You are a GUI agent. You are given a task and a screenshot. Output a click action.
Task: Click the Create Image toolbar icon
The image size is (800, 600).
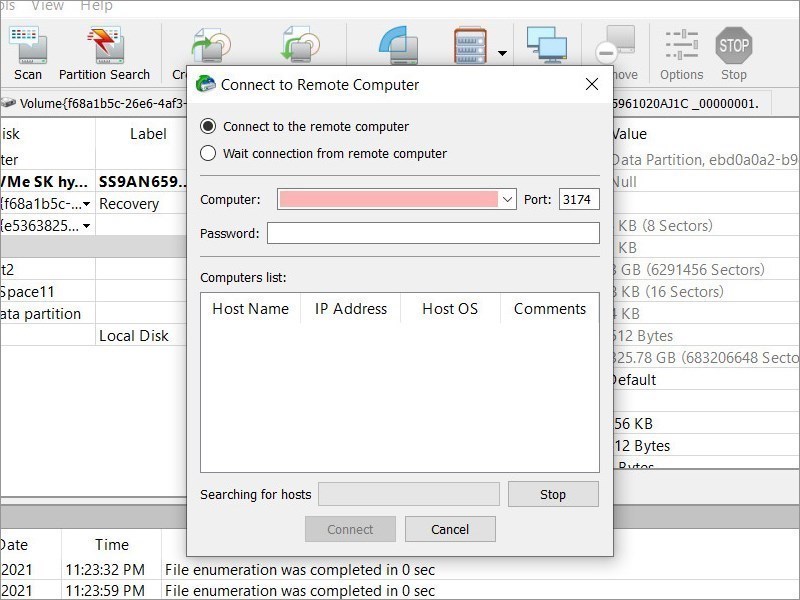click(210, 46)
